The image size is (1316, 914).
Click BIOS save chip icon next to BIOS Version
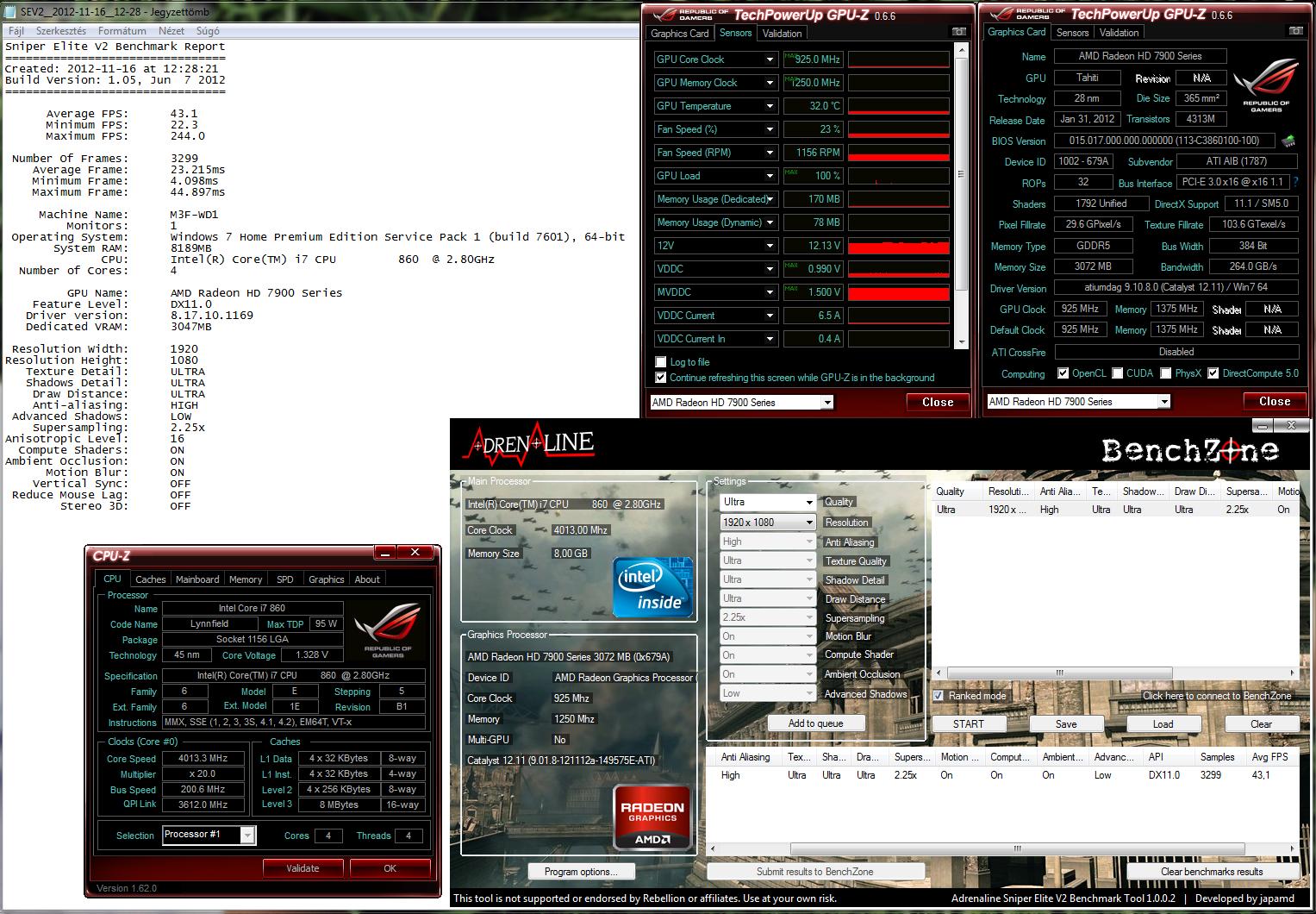(1288, 140)
